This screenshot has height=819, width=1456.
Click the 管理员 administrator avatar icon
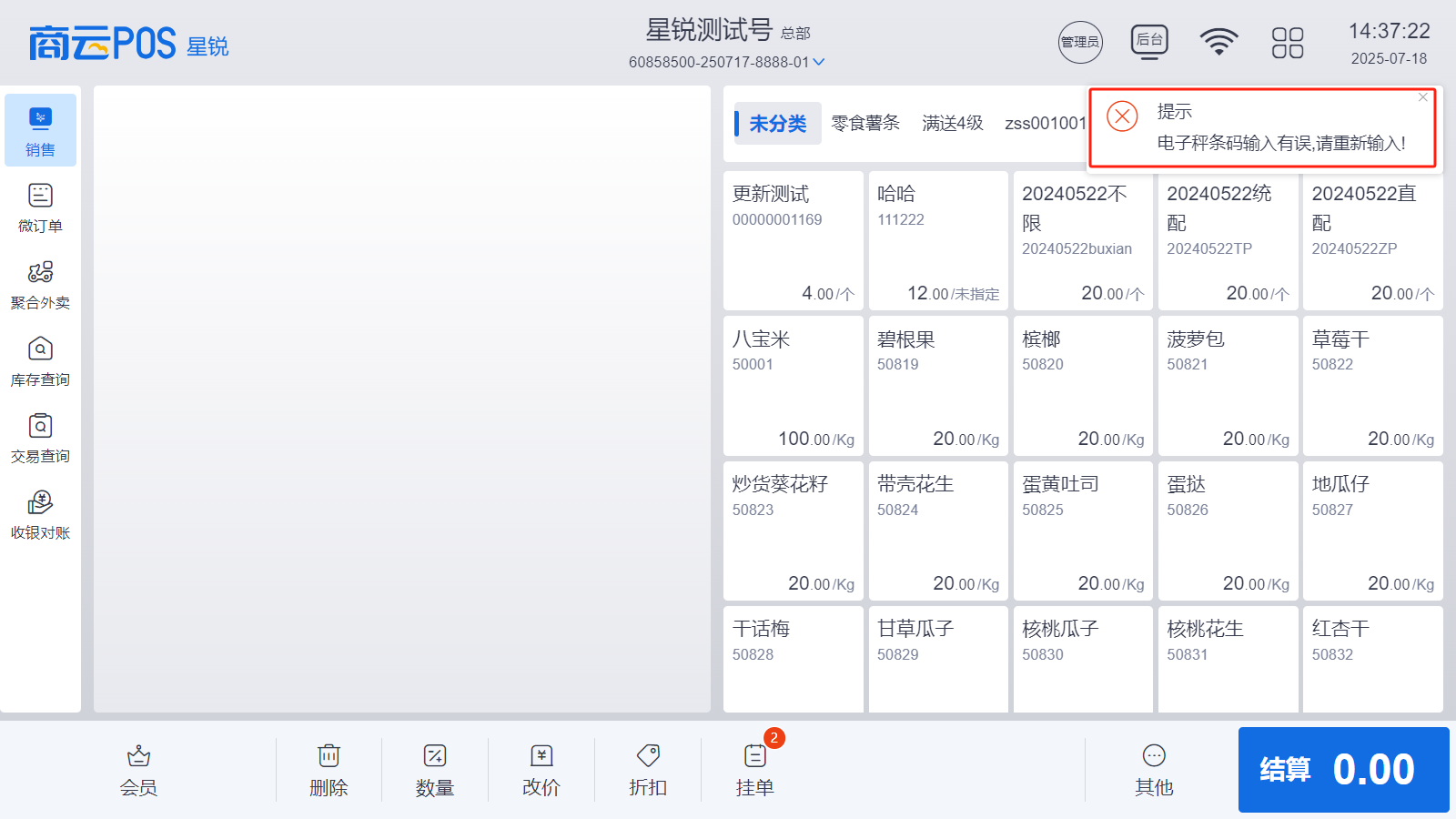tap(1080, 42)
